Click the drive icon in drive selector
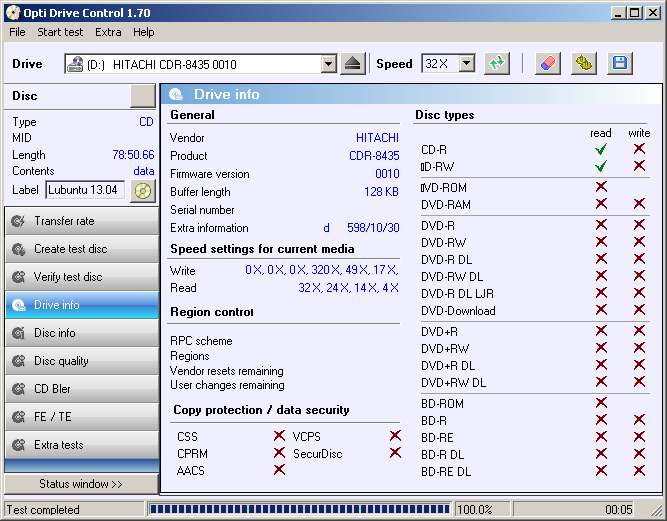The width and height of the screenshot is (667, 521). pos(75,64)
